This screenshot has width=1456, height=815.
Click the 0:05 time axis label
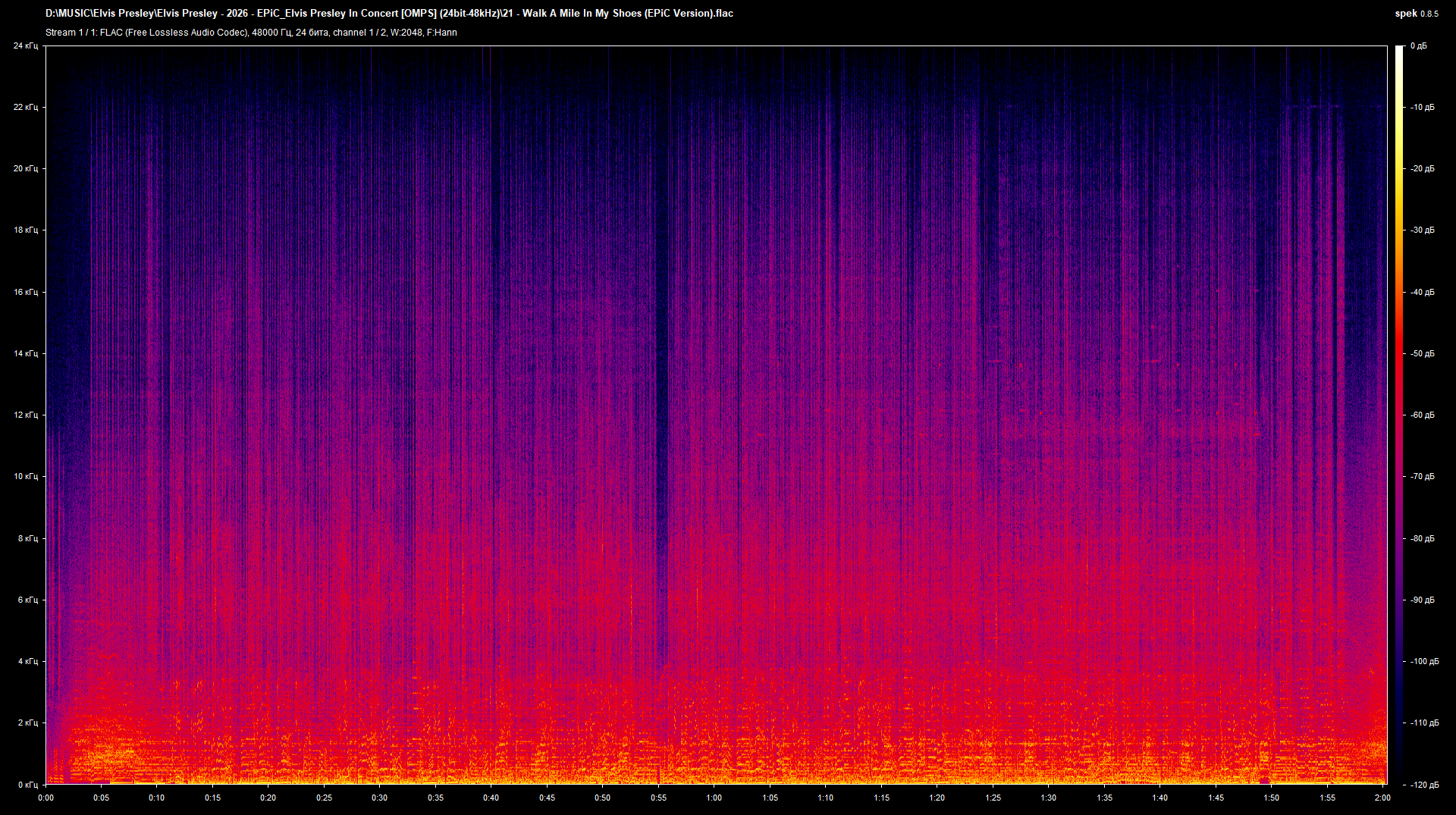(x=101, y=798)
